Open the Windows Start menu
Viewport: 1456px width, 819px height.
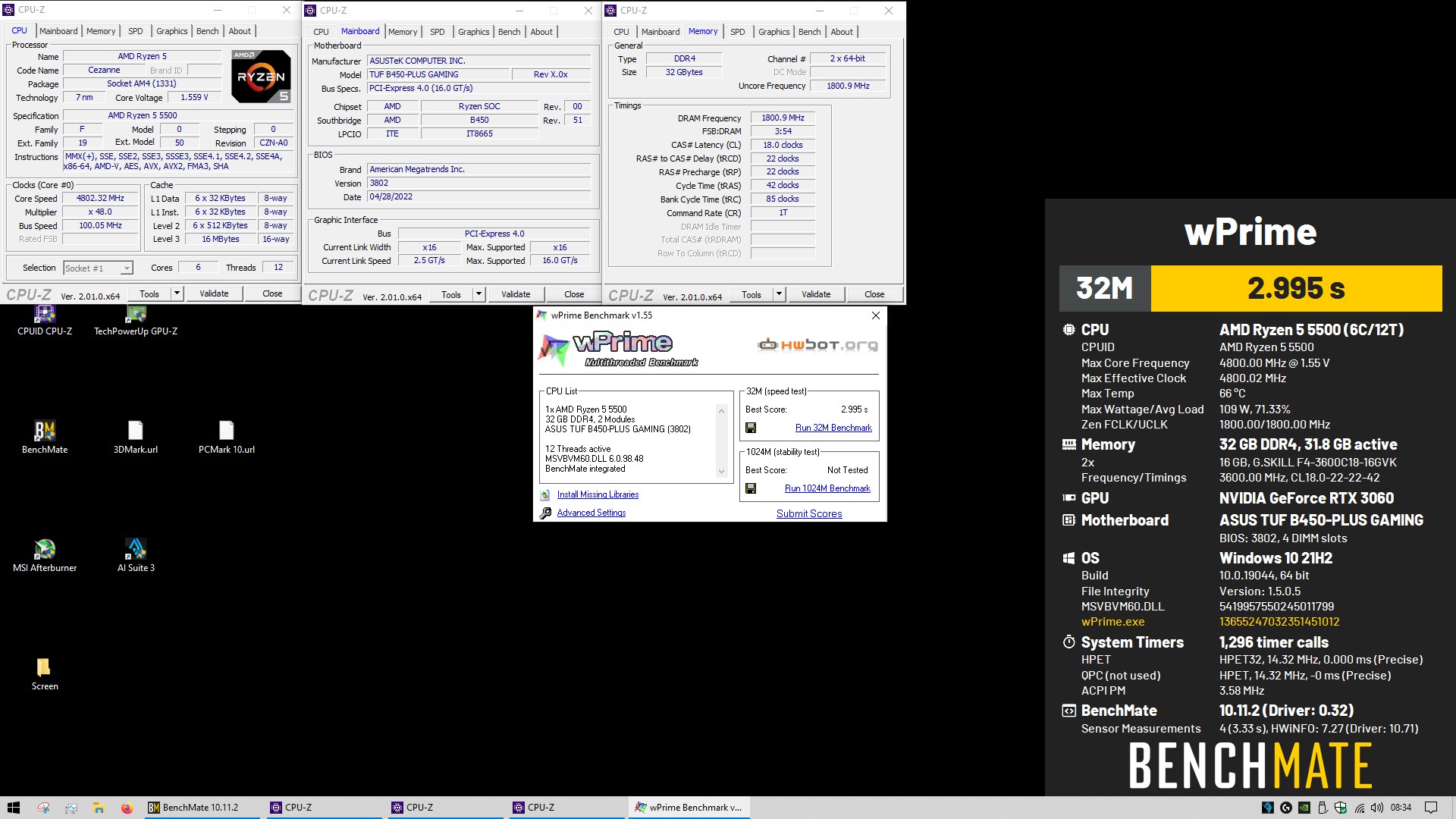pyautogui.click(x=13, y=808)
